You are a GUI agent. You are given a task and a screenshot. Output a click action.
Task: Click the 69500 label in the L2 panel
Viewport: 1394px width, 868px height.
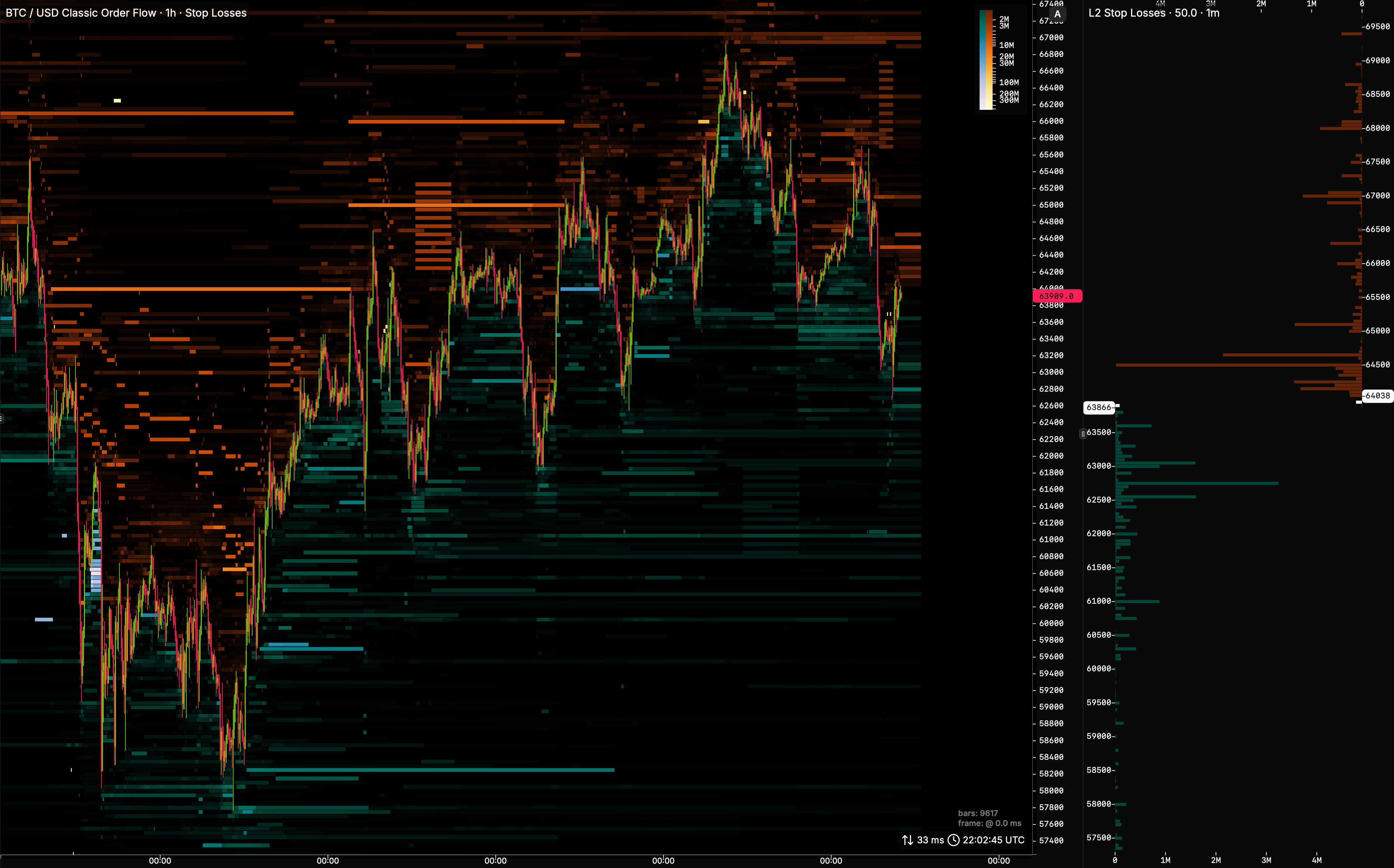(1377, 26)
